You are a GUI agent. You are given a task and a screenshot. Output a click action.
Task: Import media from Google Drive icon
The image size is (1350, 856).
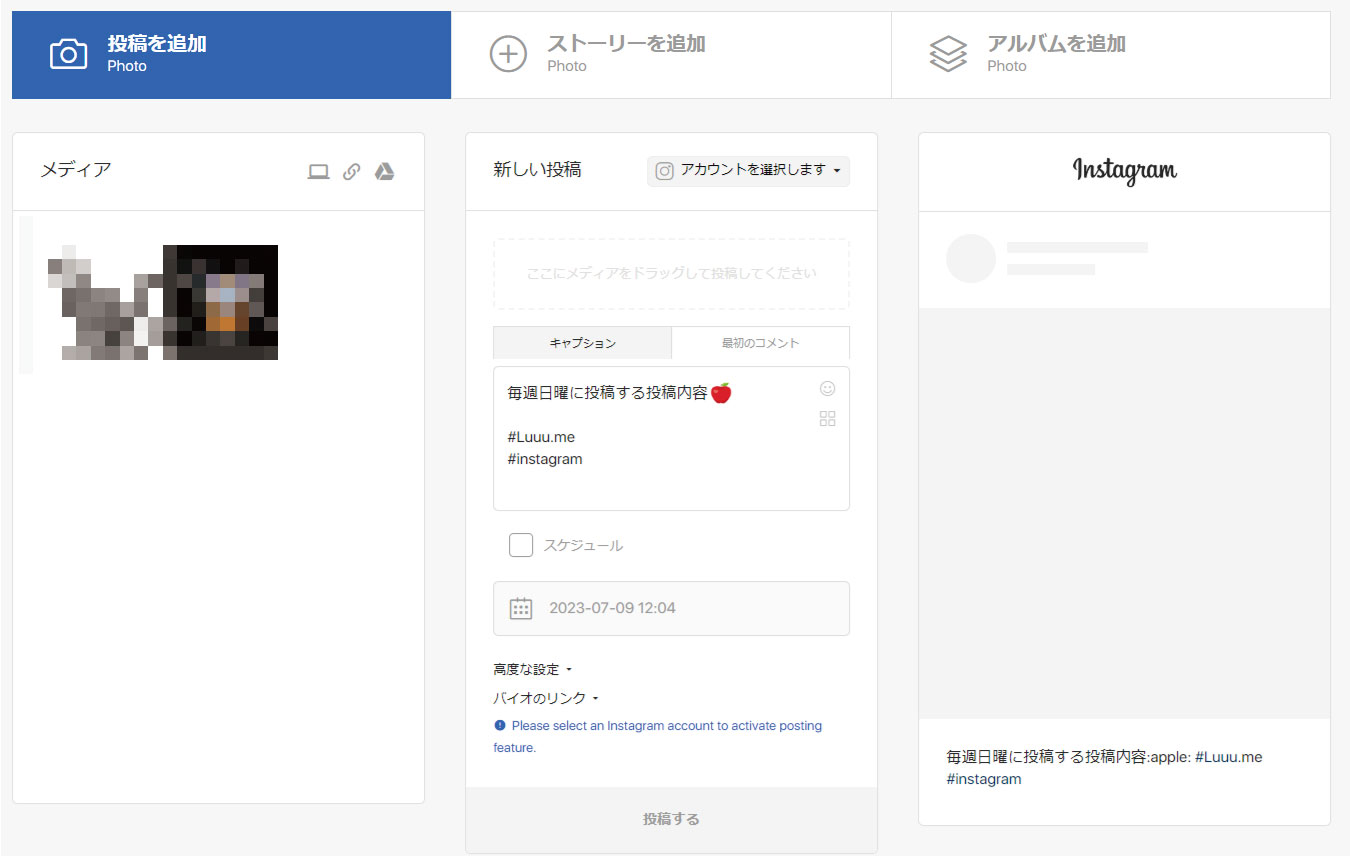point(384,172)
